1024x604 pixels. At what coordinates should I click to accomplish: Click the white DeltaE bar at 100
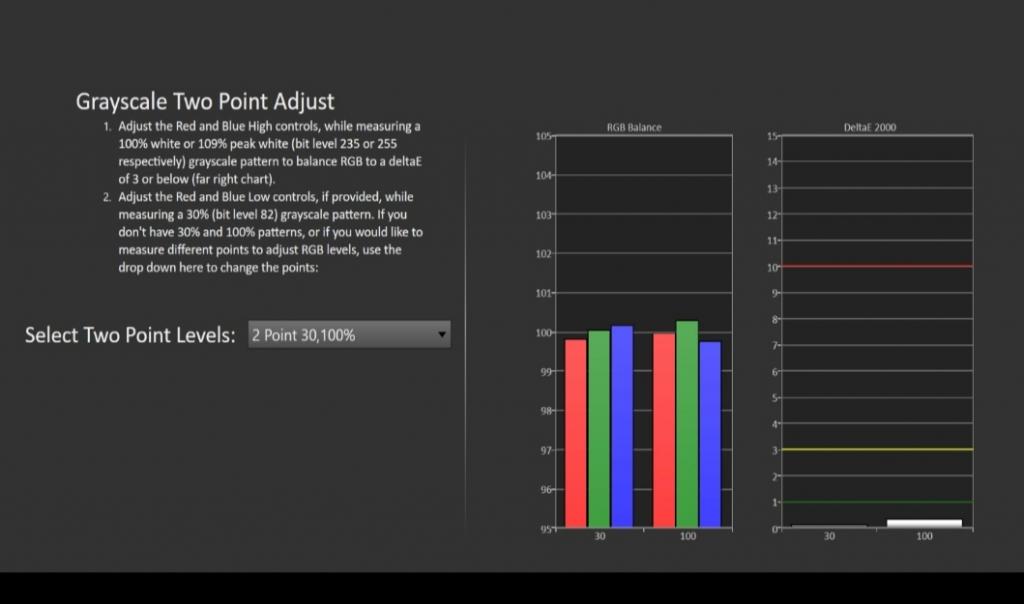tap(924, 523)
